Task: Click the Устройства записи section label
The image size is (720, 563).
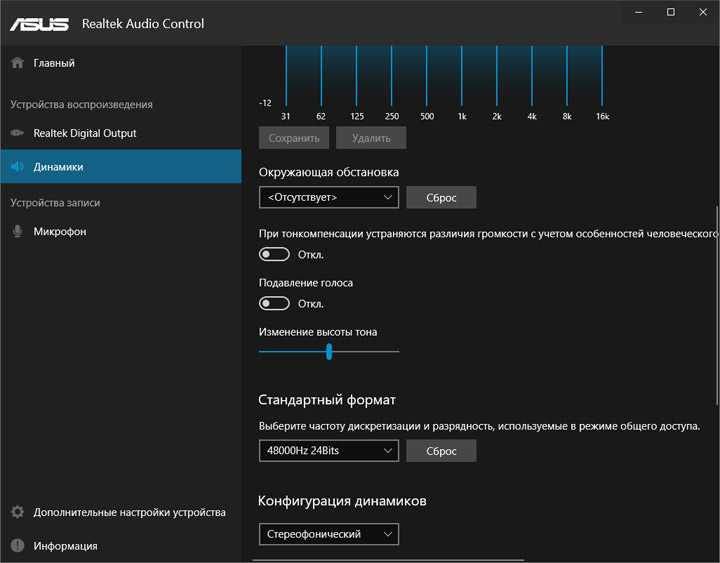Action: tap(55, 203)
